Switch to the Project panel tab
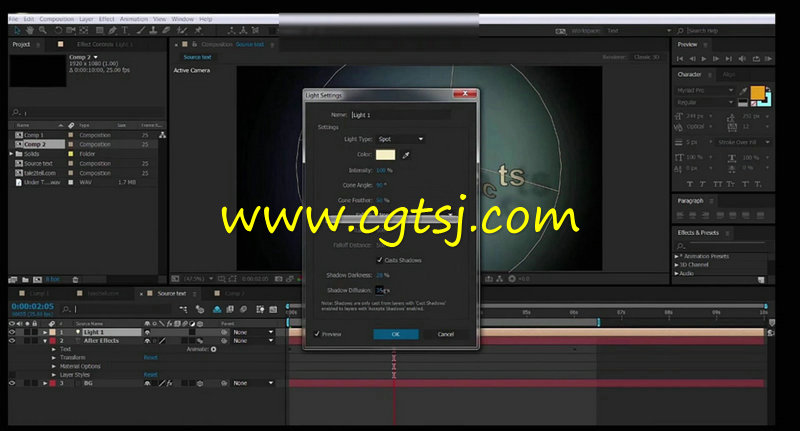The height and width of the screenshot is (431, 800). pos(21,44)
